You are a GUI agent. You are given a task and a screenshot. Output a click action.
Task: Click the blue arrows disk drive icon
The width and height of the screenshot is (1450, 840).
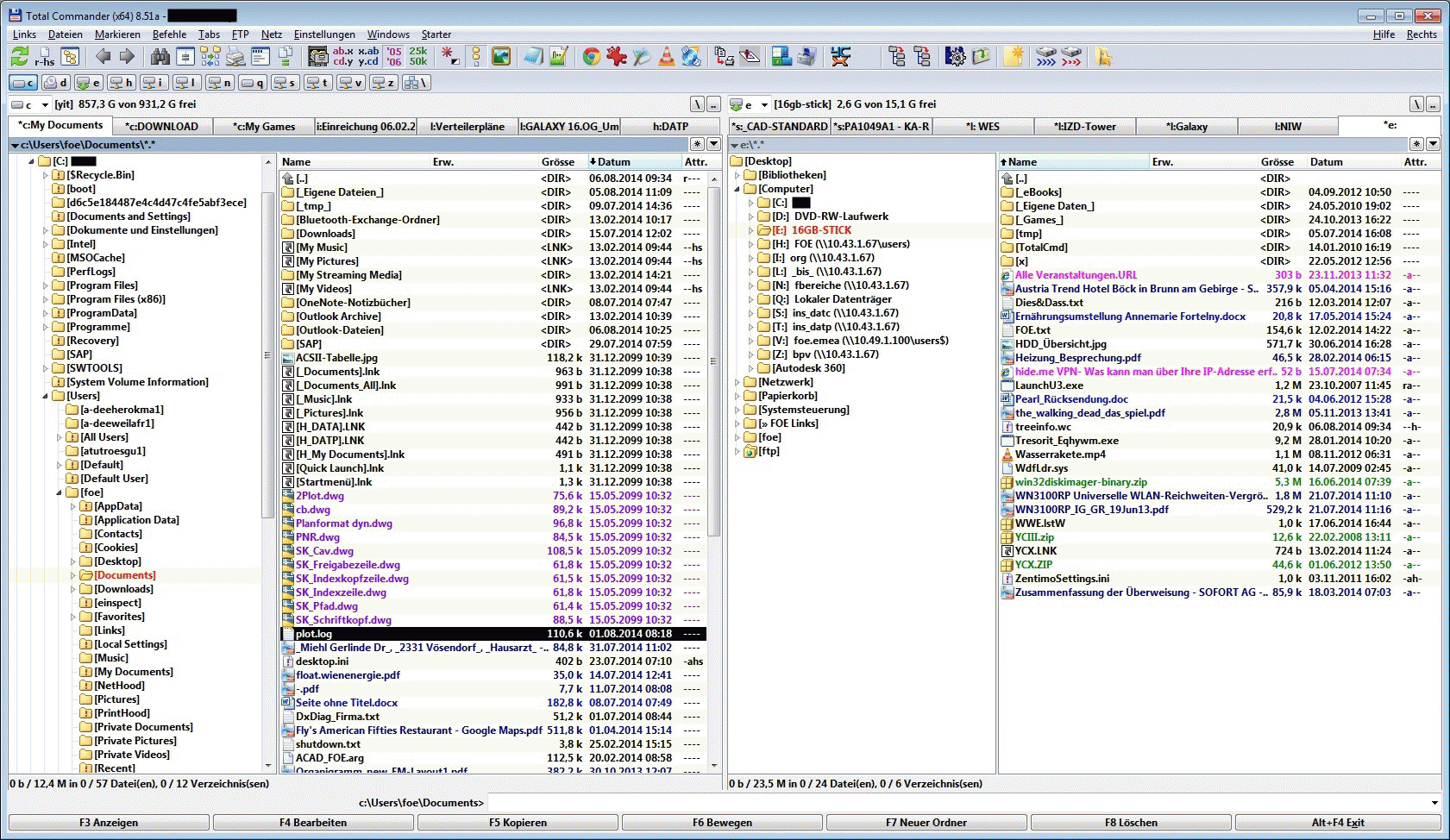[1045, 57]
